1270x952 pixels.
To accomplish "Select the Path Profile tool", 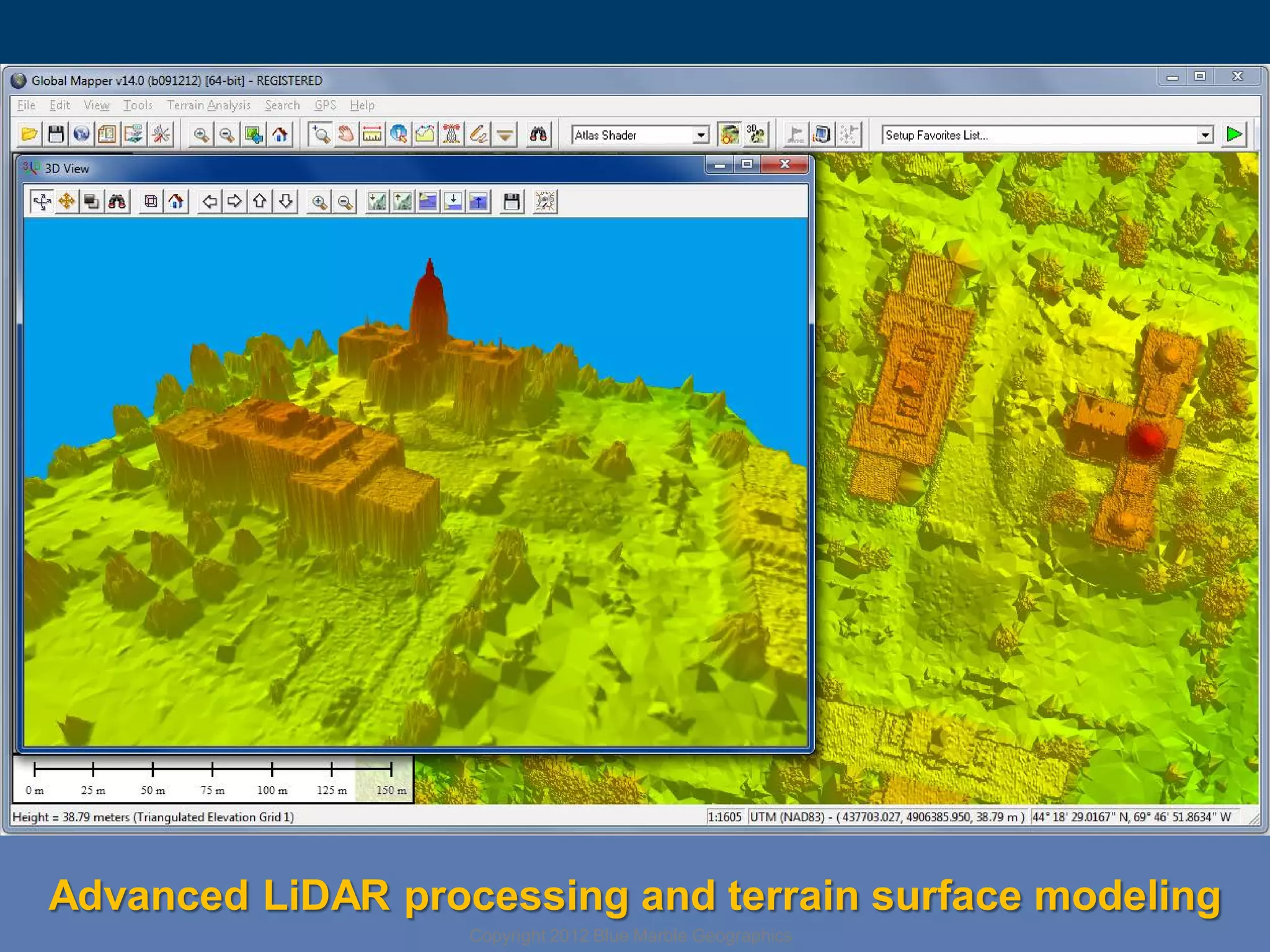I will click(425, 134).
